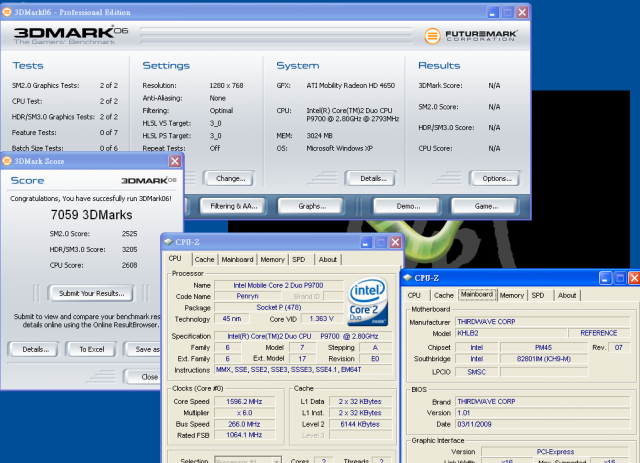
Task: Click the Bus Speed value 266.0 MHz
Action: pyautogui.click(x=244, y=424)
